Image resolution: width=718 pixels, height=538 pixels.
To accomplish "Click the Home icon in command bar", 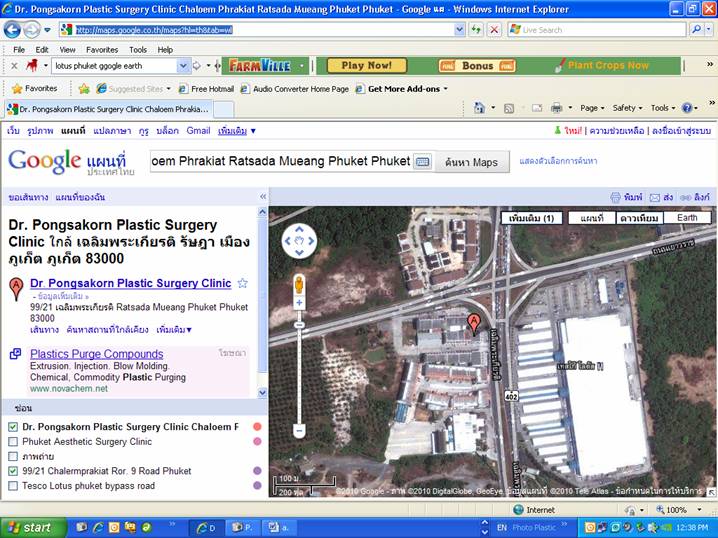I will tap(479, 108).
